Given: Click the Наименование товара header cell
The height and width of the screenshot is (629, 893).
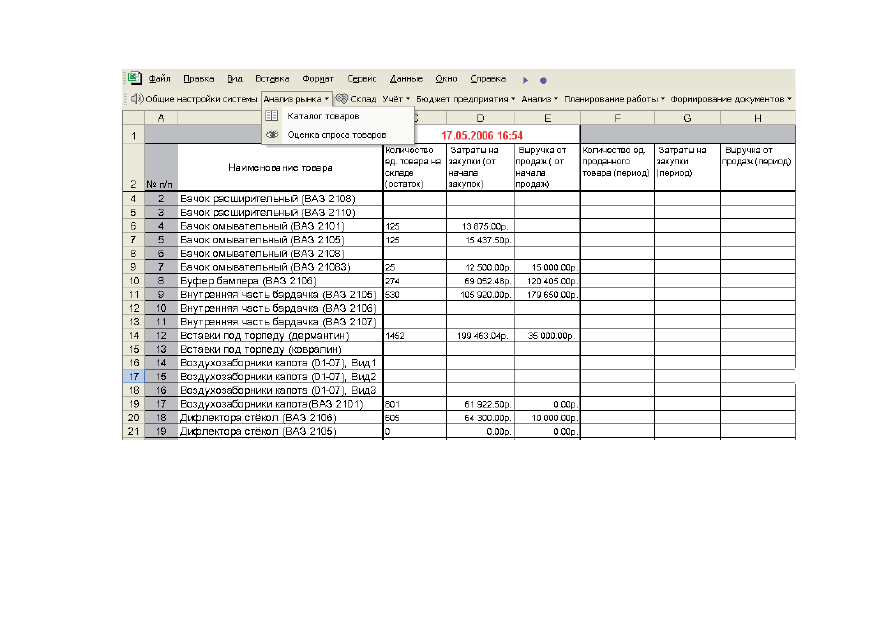Looking at the screenshot, I should click(280, 168).
